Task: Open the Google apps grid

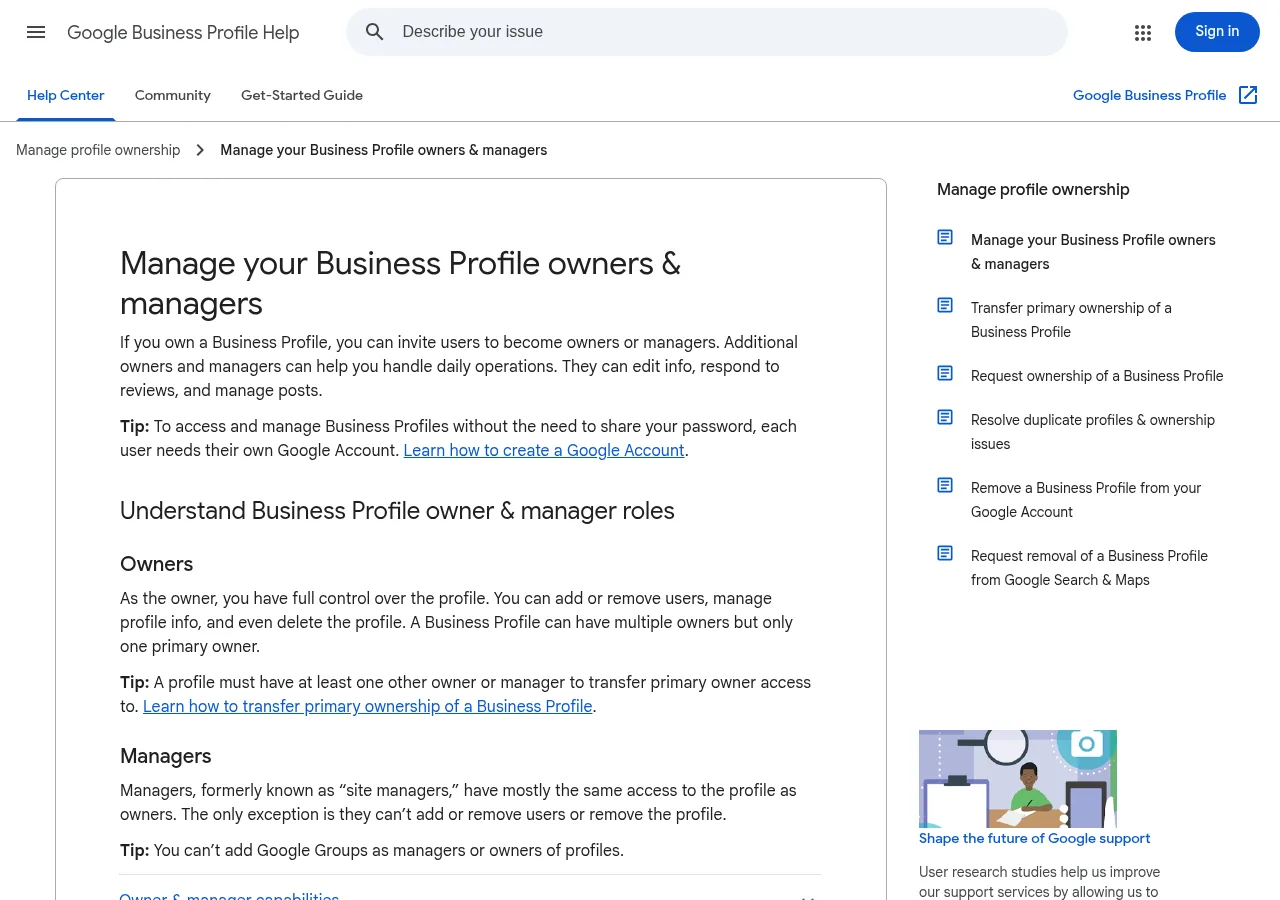Action: click(1143, 32)
